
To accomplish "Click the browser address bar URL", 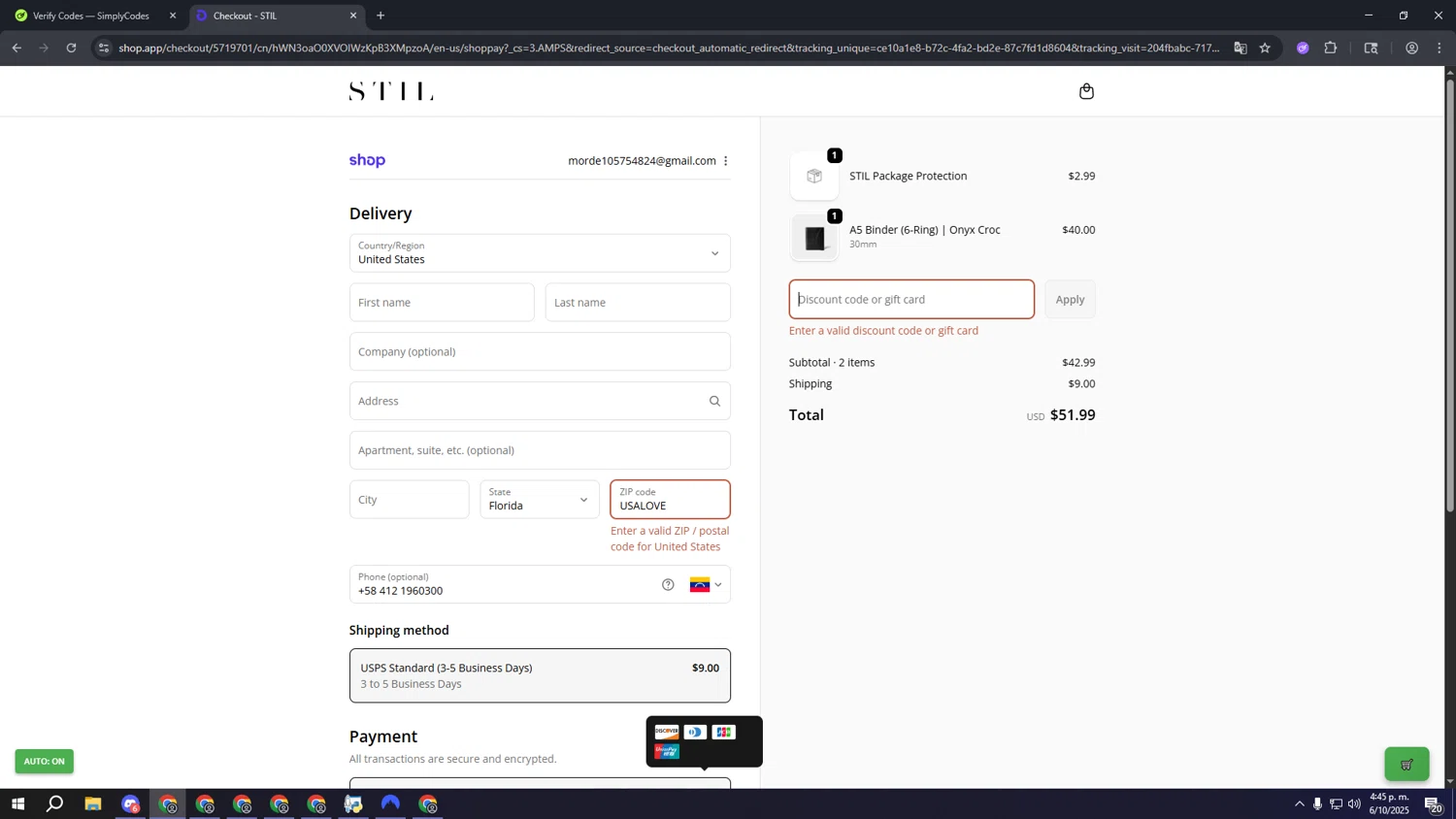I will pyautogui.click(x=668, y=48).
